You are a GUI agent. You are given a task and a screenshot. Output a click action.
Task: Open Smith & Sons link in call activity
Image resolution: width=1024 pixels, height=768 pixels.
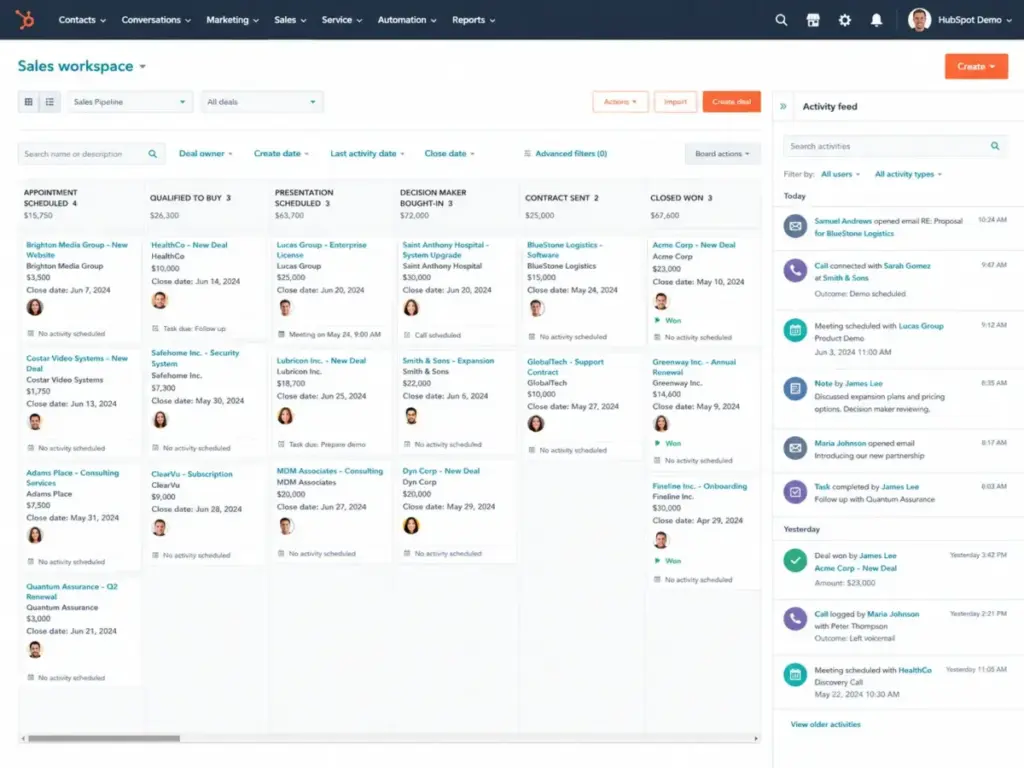[846, 278]
